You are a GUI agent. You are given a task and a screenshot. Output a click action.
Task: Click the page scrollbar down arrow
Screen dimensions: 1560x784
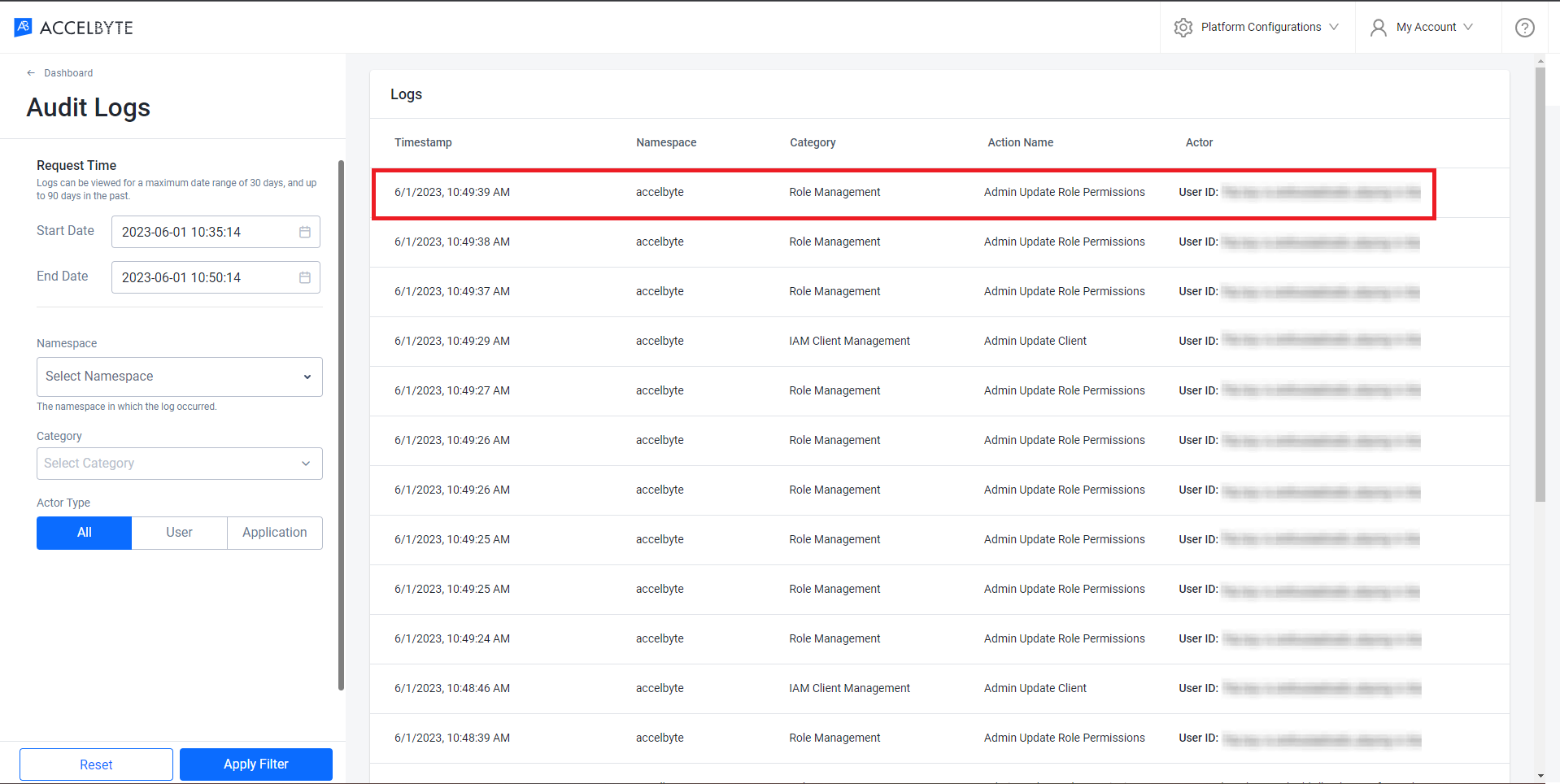(x=1540, y=776)
